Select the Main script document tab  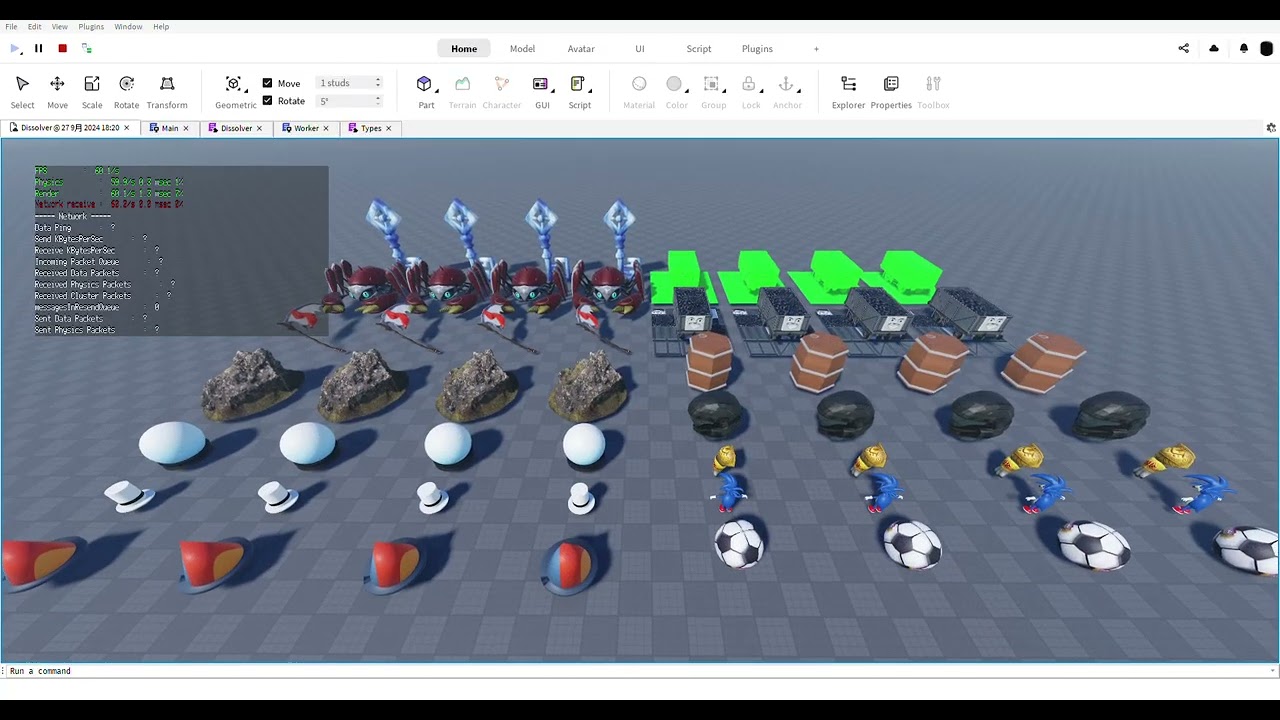click(x=170, y=128)
